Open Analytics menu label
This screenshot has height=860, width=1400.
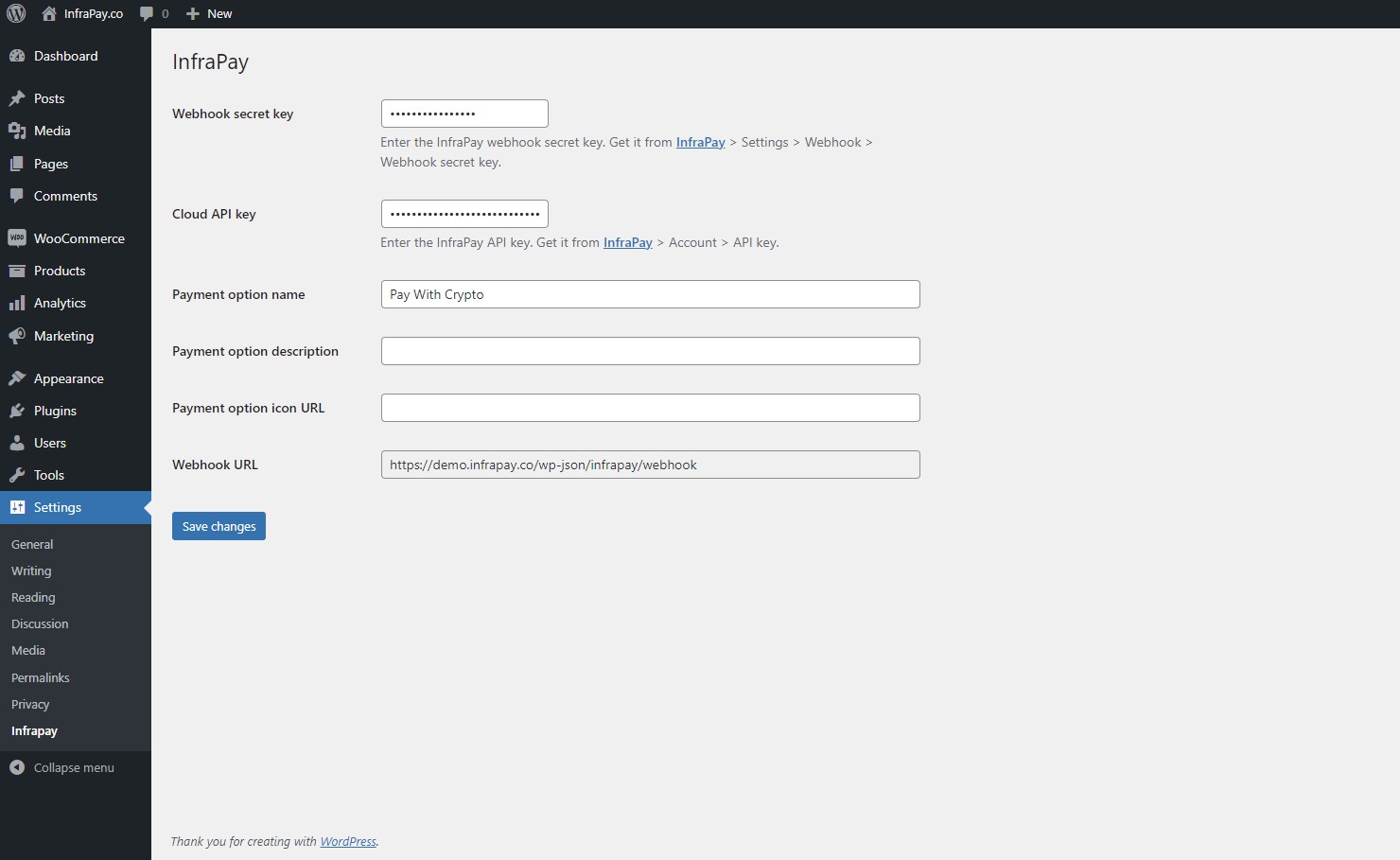click(60, 303)
